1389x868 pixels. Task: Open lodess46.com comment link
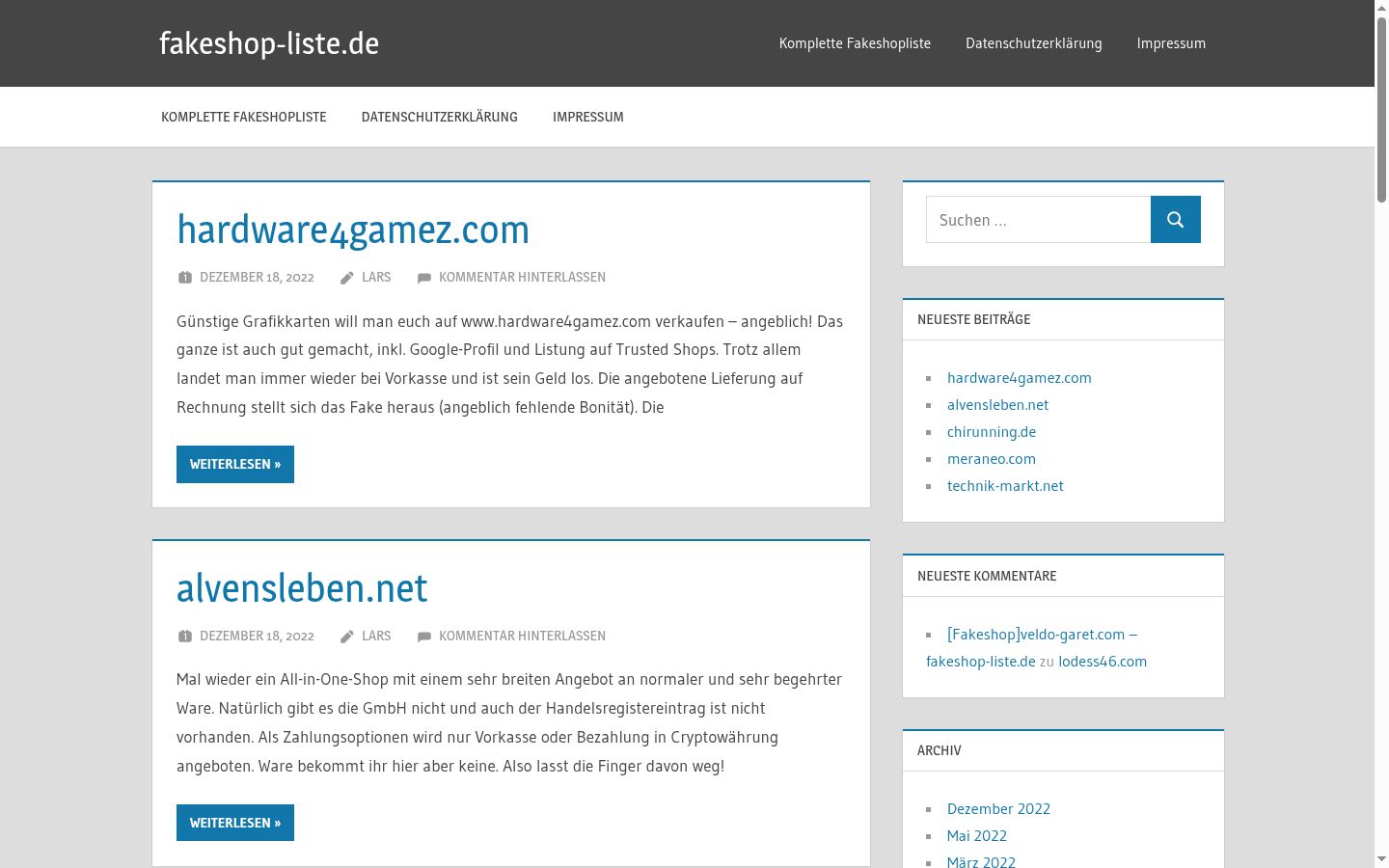coord(1103,662)
